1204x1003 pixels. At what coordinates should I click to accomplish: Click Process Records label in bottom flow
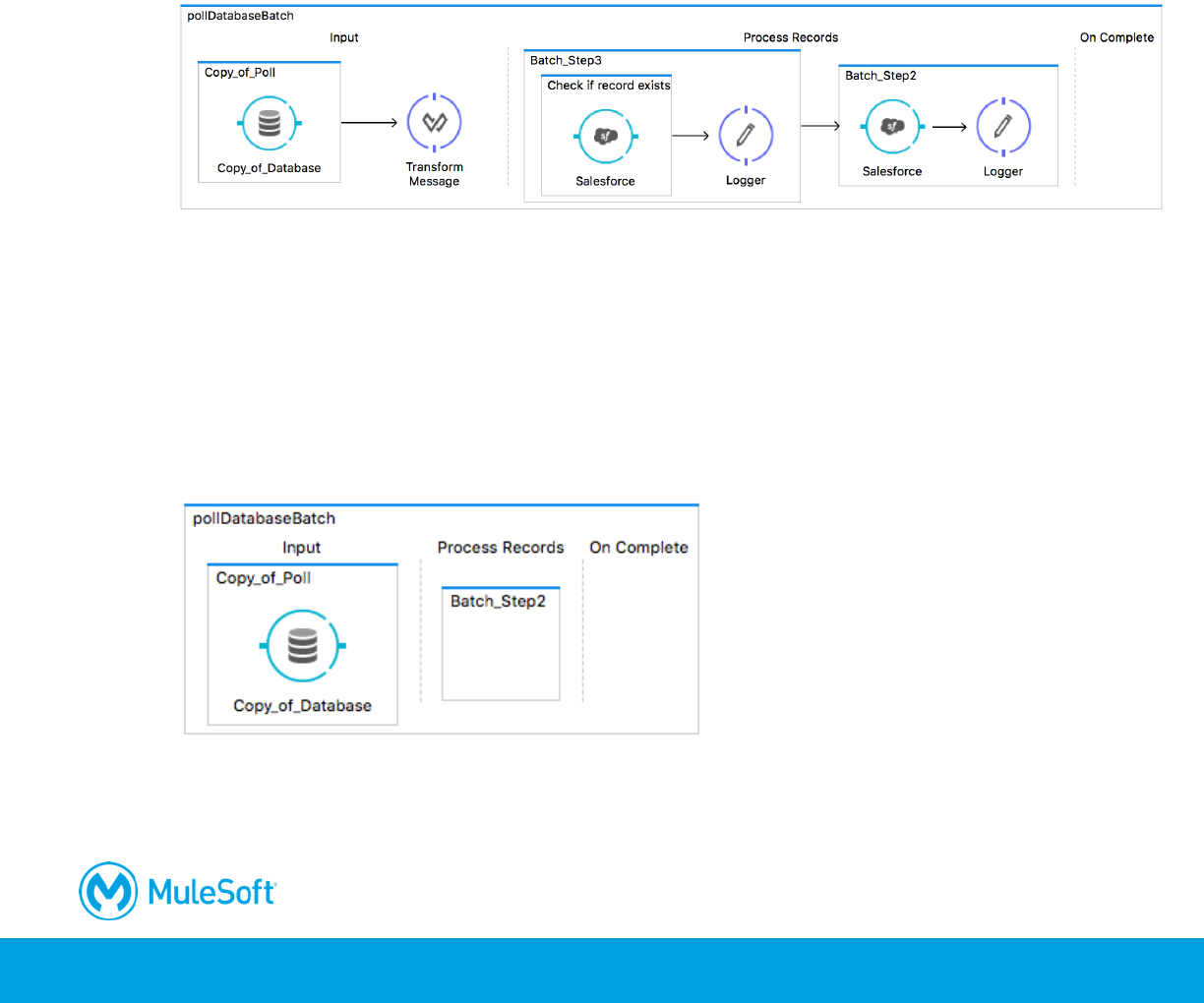point(501,548)
